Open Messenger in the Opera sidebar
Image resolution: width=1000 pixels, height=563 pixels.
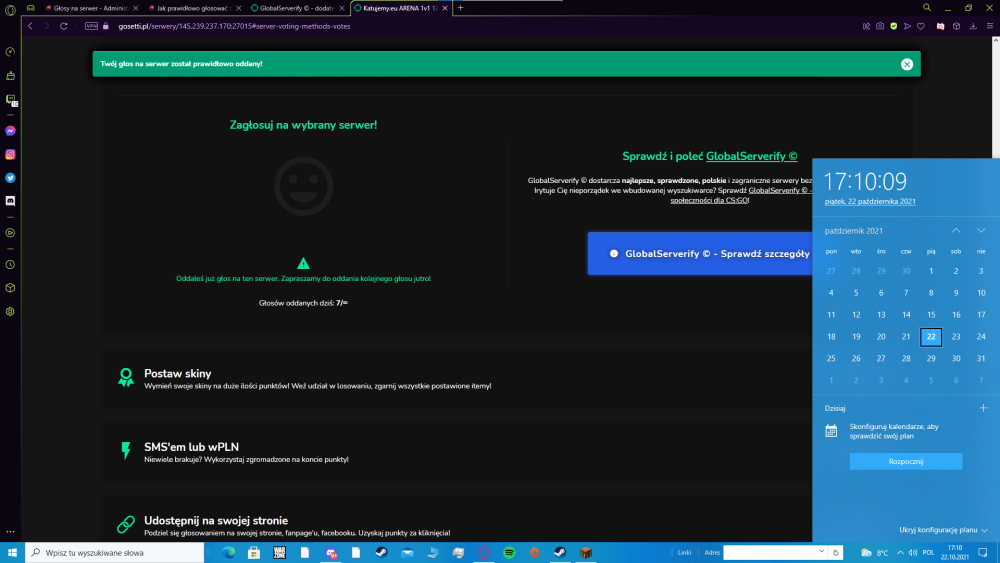click(10, 131)
